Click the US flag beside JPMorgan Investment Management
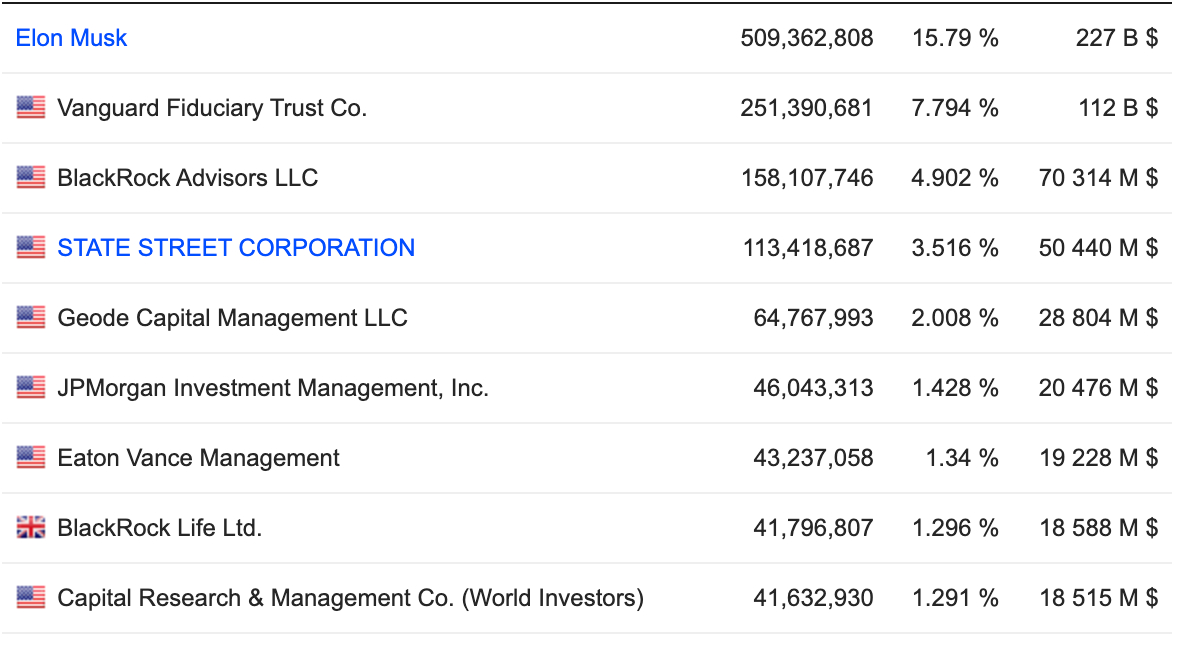Image resolution: width=1188 pixels, height=648 pixels. pyautogui.click(x=31, y=388)
